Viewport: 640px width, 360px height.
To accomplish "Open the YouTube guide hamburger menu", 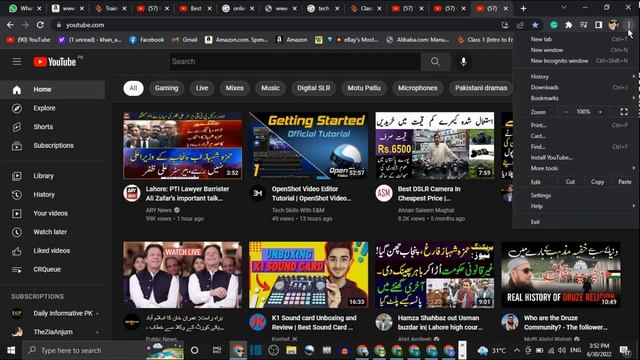I will pyautogui.click(x=17, y=62).
